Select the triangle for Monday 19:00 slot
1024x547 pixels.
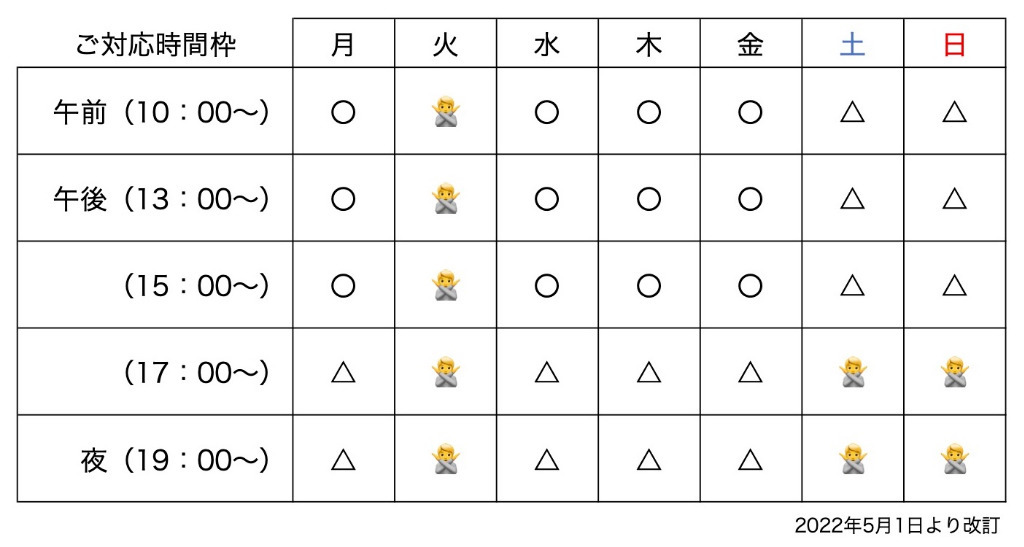344,460
